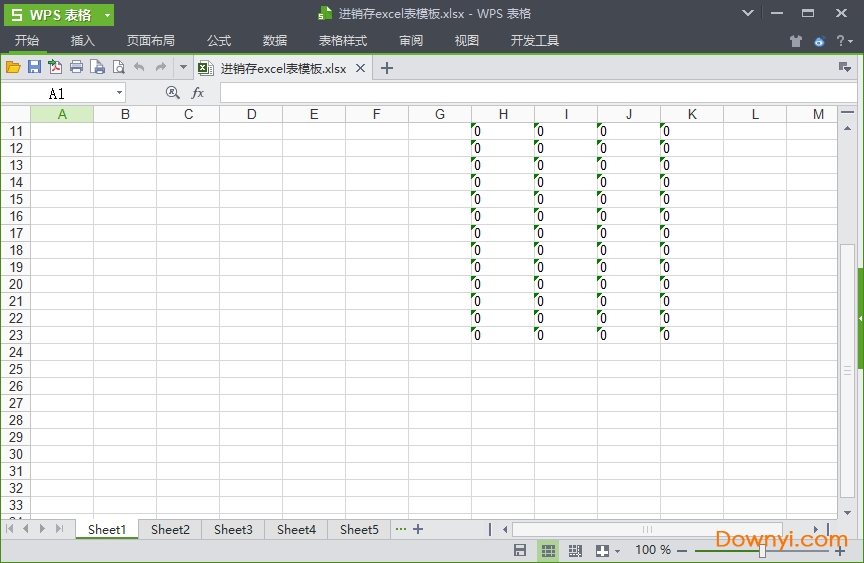Toggle page break preview view

[x=575, y=550]
